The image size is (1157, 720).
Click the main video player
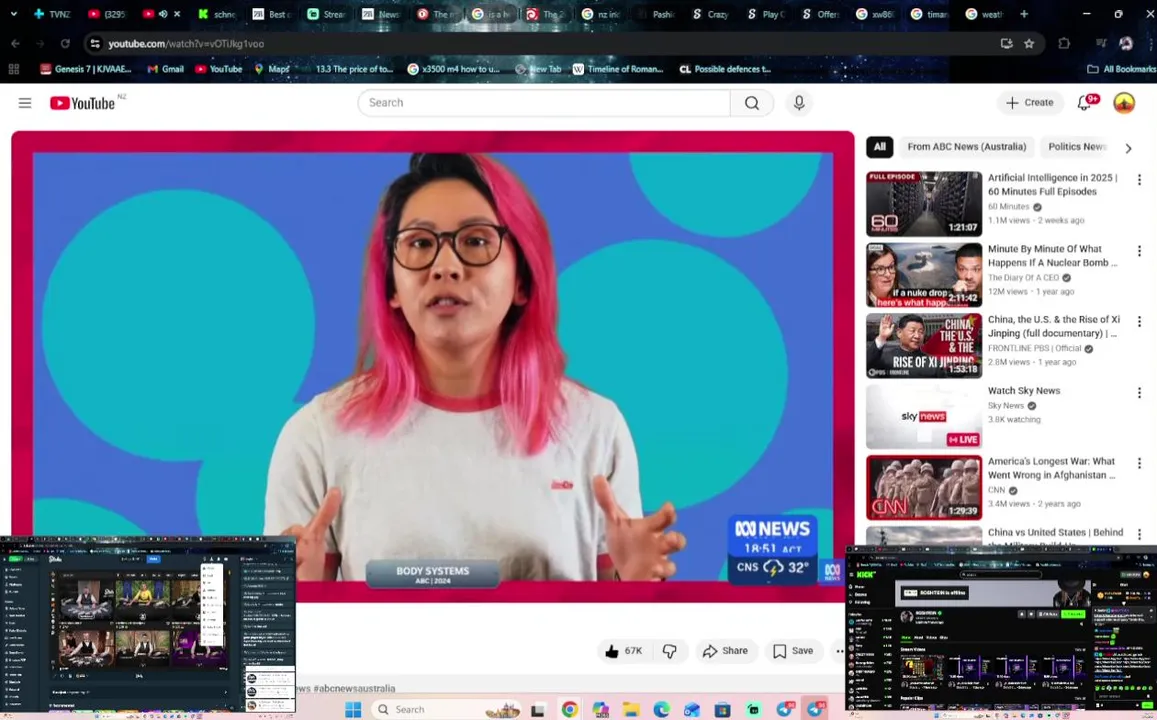[x=432, y=367]
